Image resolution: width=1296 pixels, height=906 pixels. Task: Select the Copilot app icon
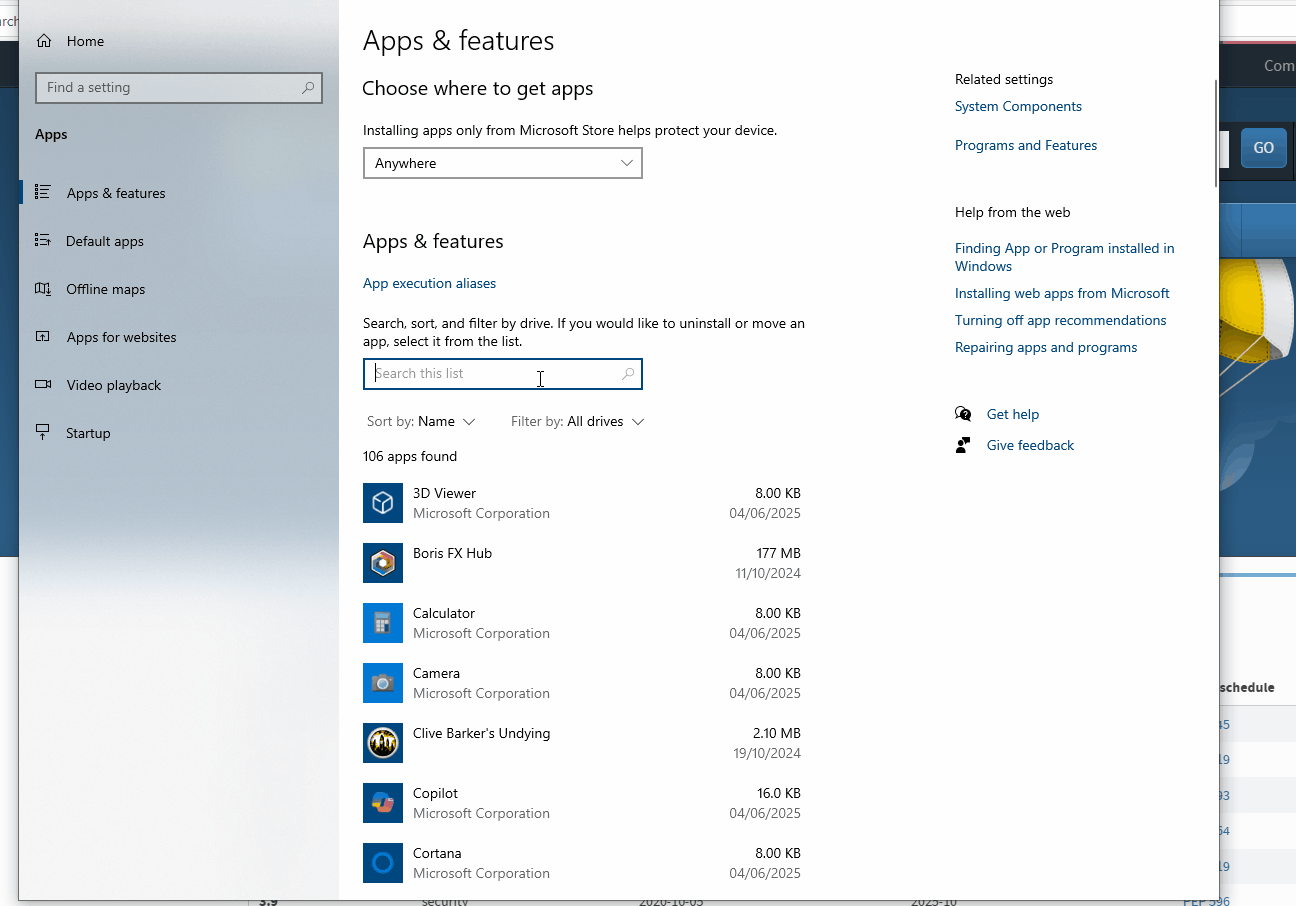click(383, 803)
